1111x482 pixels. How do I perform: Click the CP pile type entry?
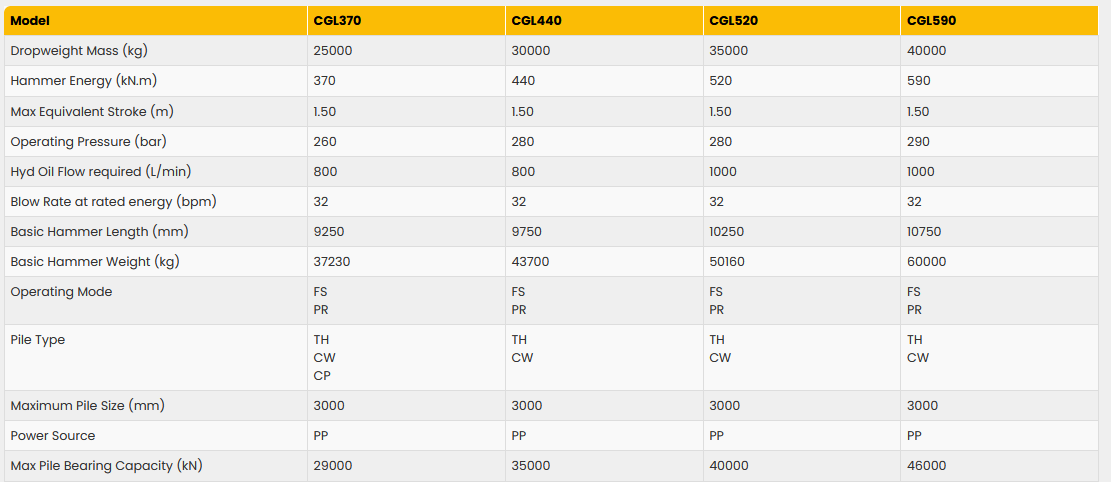pyautogui.click(x=323, y=376)
